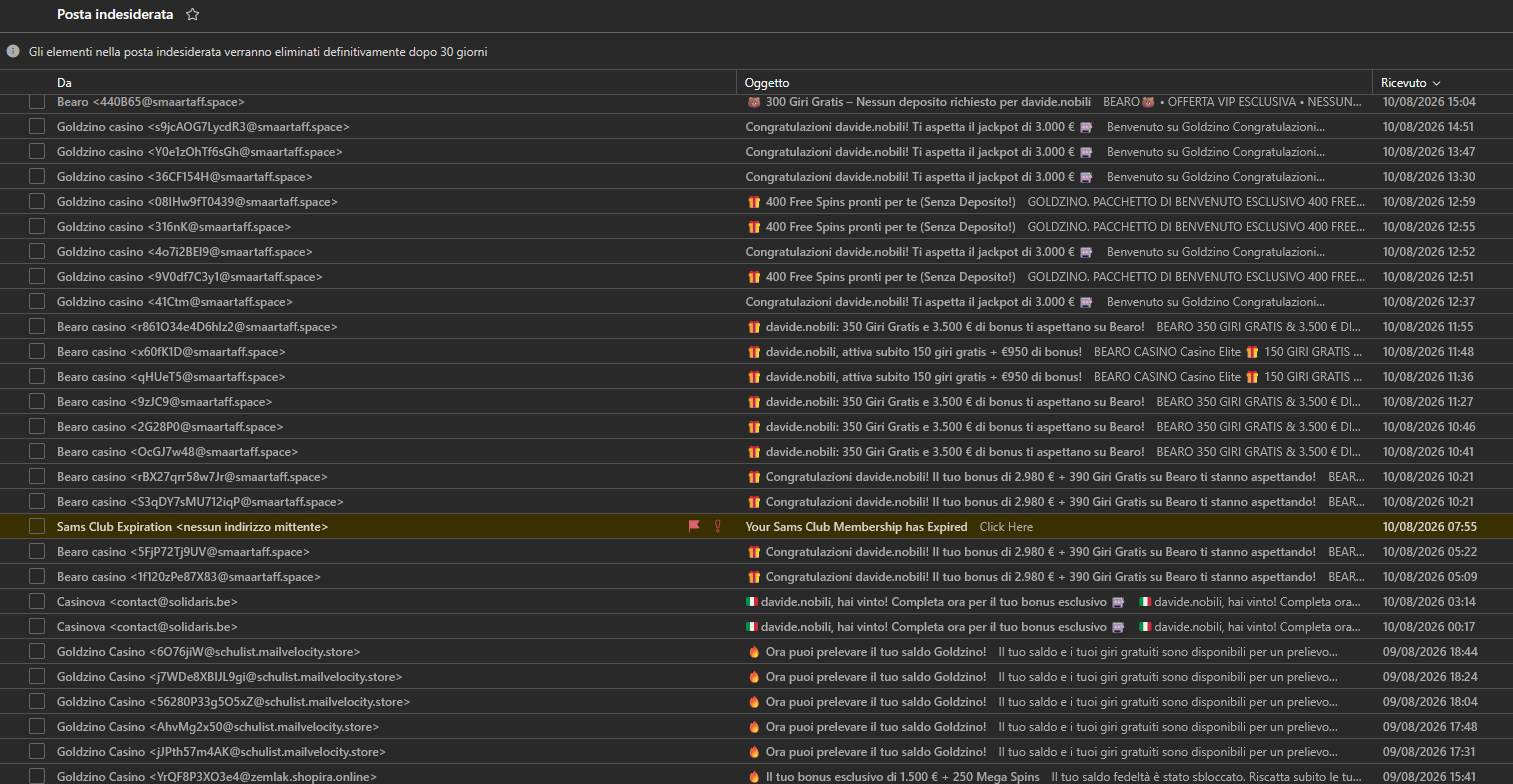Screen dimensions: 1513x784
Task: Open the email from Goldzino casino 36CF154H
Action: tap(756, 177)
